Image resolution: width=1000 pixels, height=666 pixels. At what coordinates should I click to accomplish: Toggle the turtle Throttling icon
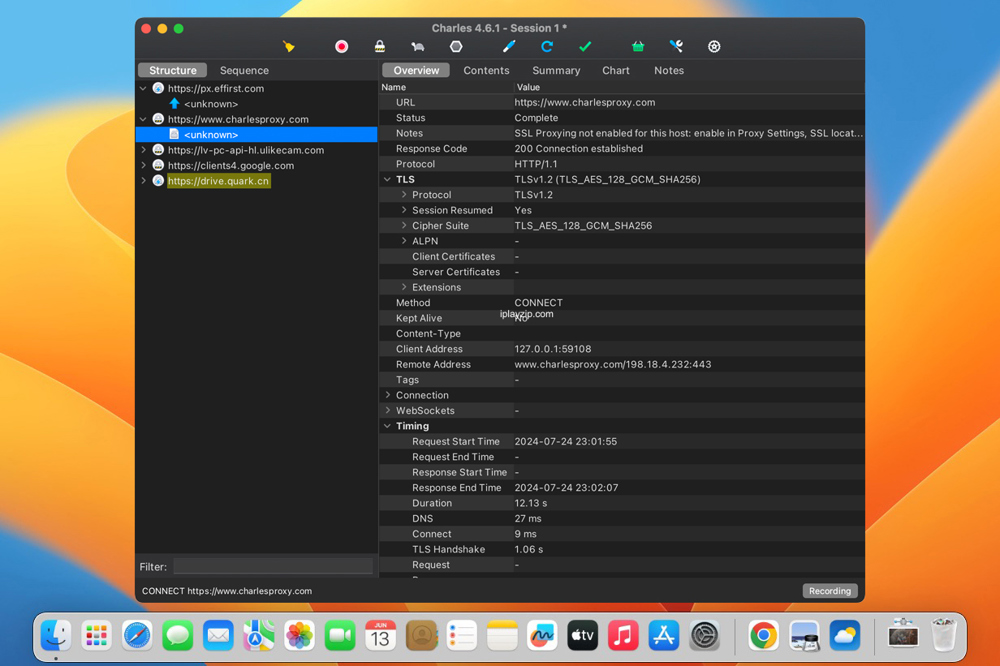(x=418, y=47)
